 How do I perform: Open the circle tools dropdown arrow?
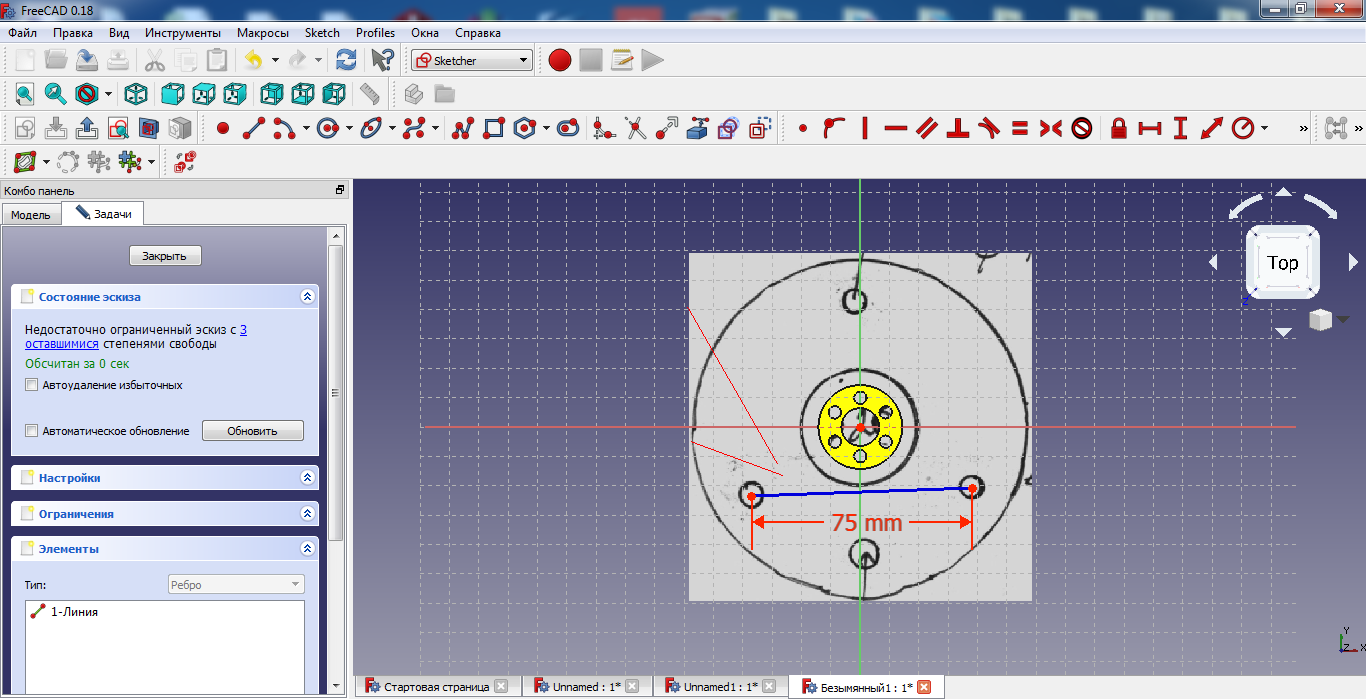coord(349,128)
